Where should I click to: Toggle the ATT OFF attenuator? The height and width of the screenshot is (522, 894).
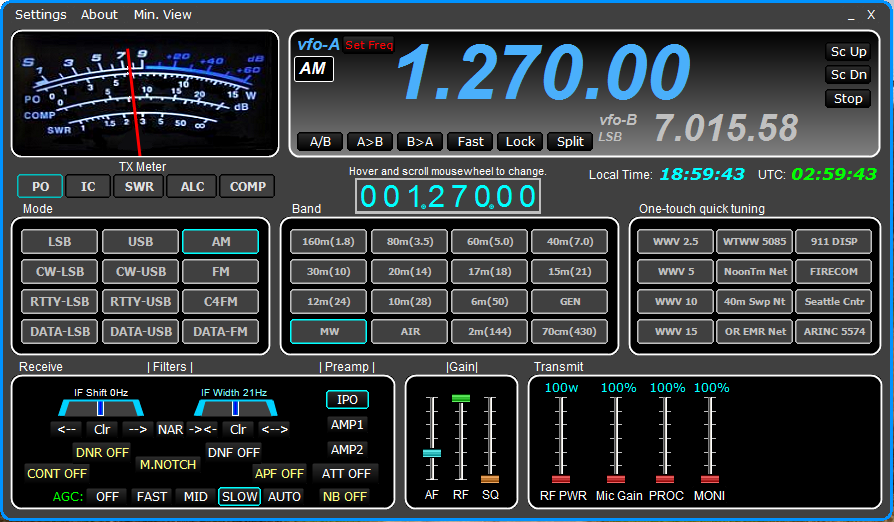pos(346,473)
